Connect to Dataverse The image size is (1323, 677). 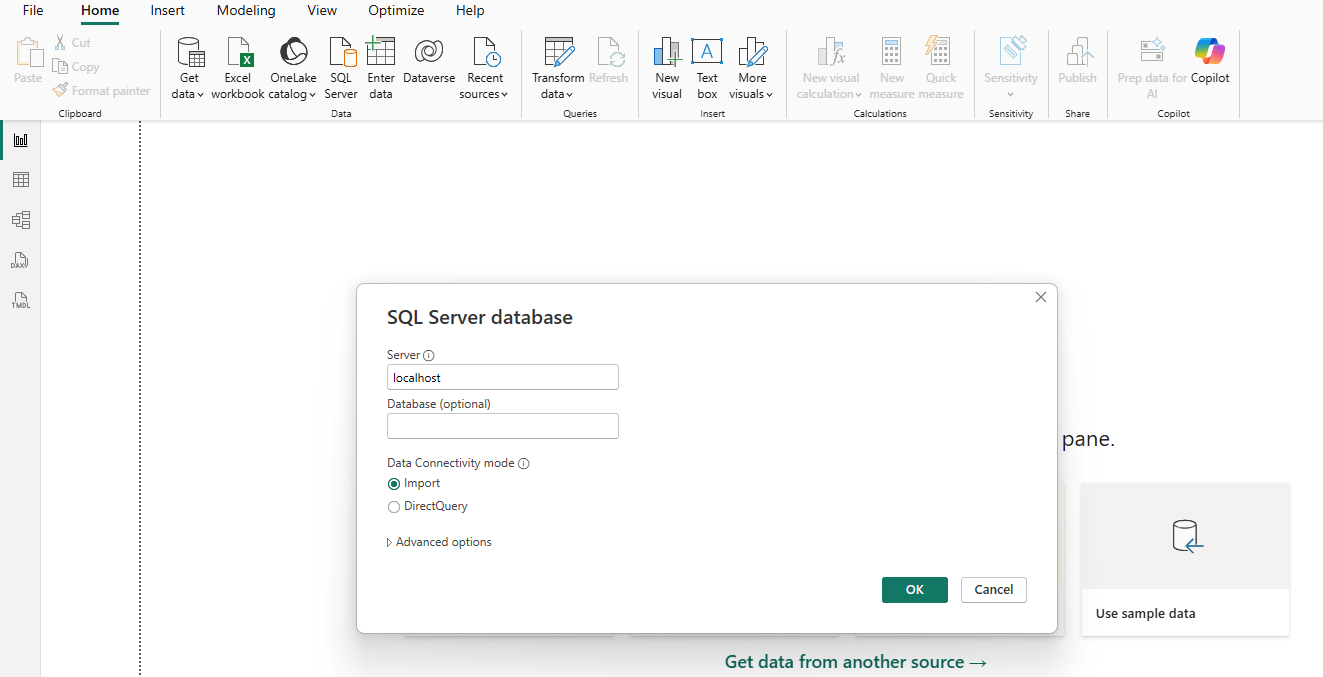coord(429,61)
